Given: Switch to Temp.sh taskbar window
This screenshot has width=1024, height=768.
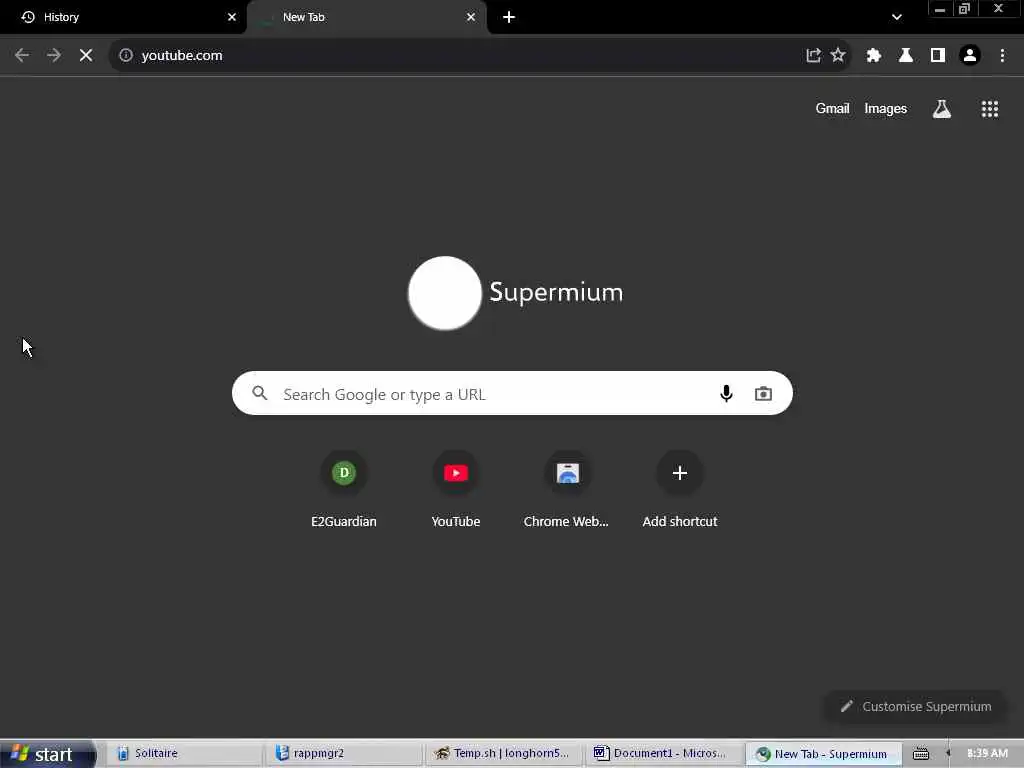Looking at the screenshot, I should pos(504,754).
